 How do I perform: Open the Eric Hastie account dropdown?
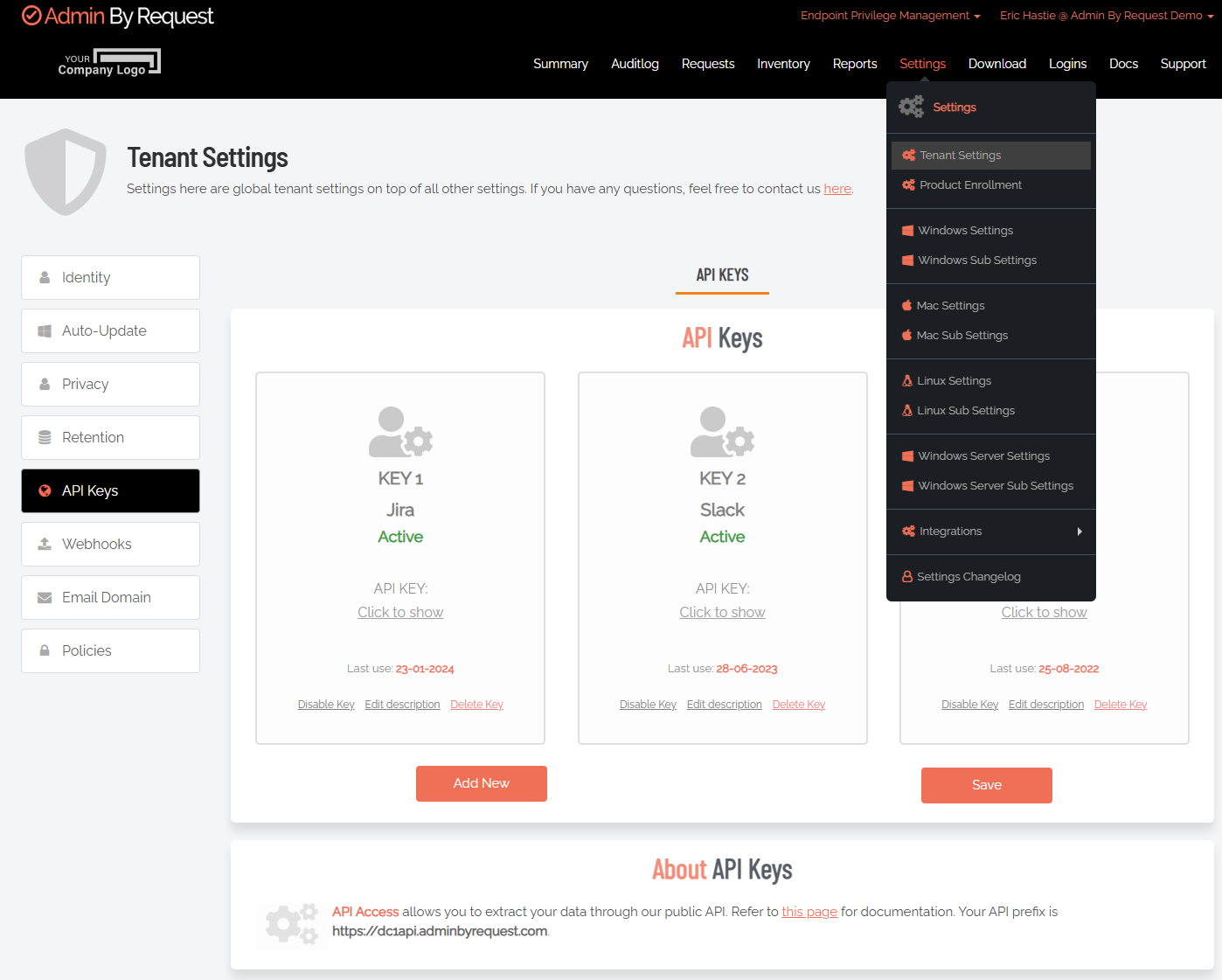tap(1107, 16)
